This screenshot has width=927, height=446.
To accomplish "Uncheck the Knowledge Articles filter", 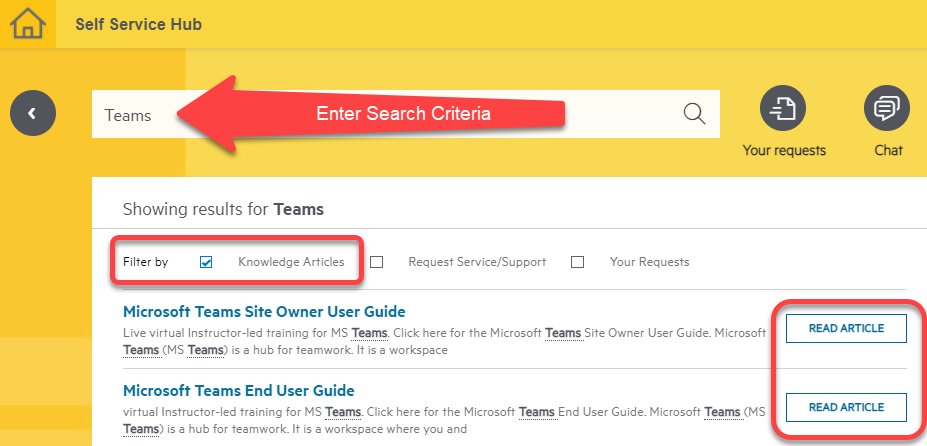I will point(206,262).
